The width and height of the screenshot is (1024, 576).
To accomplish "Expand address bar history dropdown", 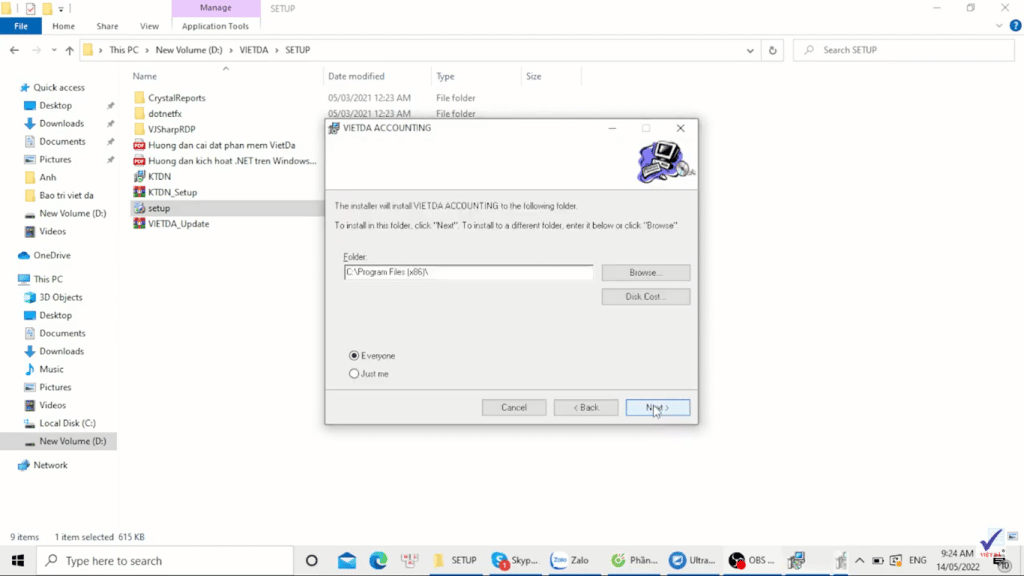I will 750,50.
